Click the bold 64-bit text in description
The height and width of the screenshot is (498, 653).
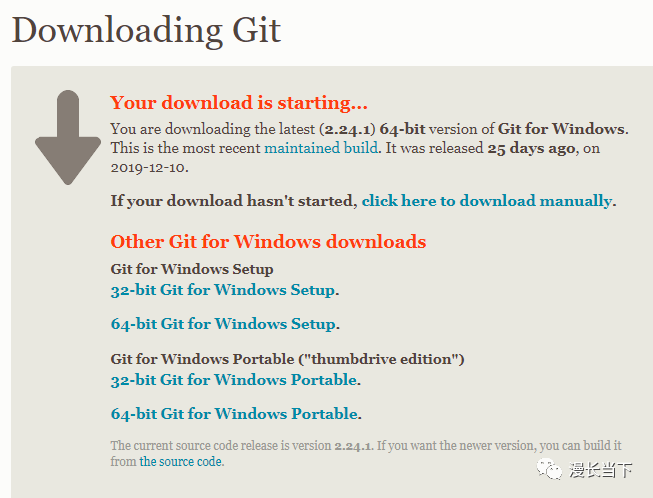coord(402,129)
